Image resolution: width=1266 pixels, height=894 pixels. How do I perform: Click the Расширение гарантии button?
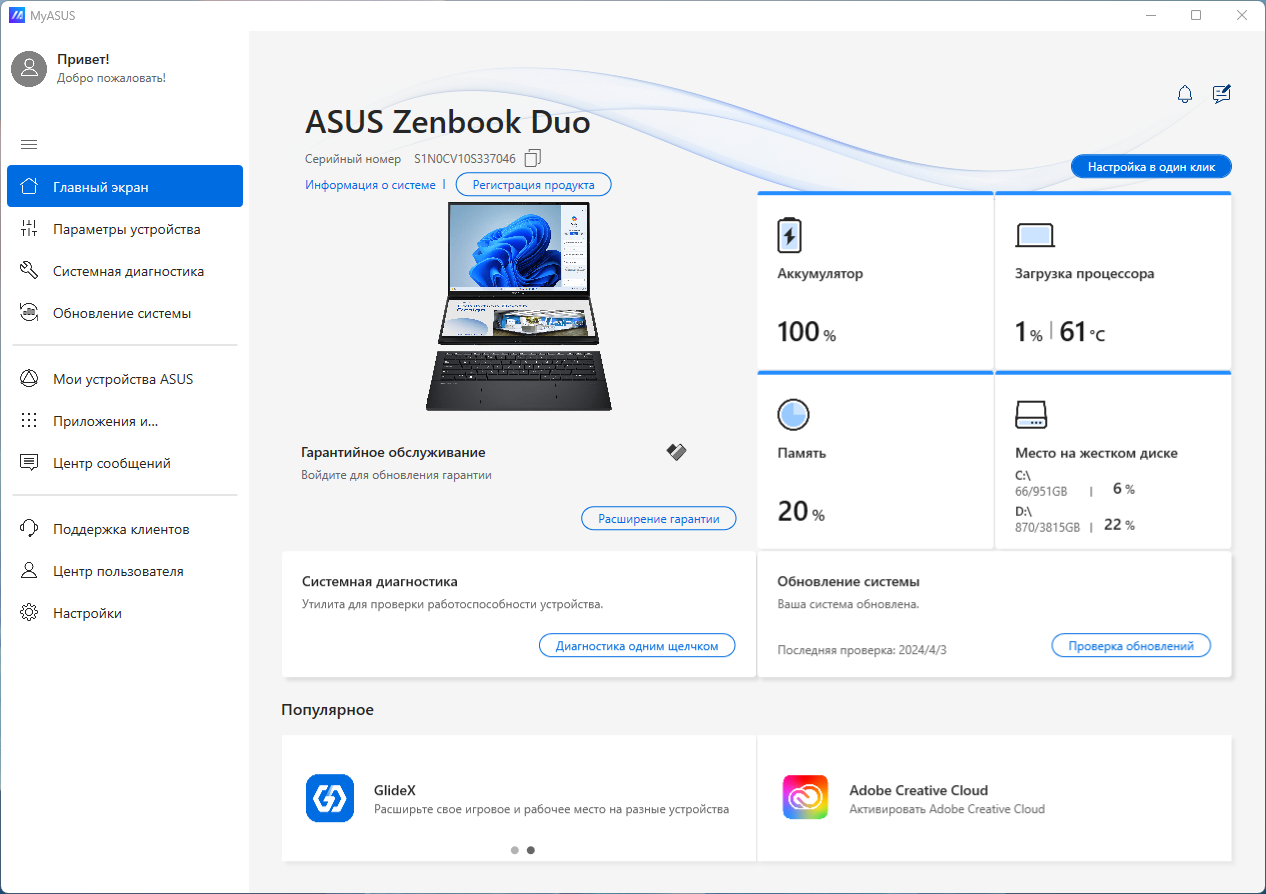coord(658,518)
